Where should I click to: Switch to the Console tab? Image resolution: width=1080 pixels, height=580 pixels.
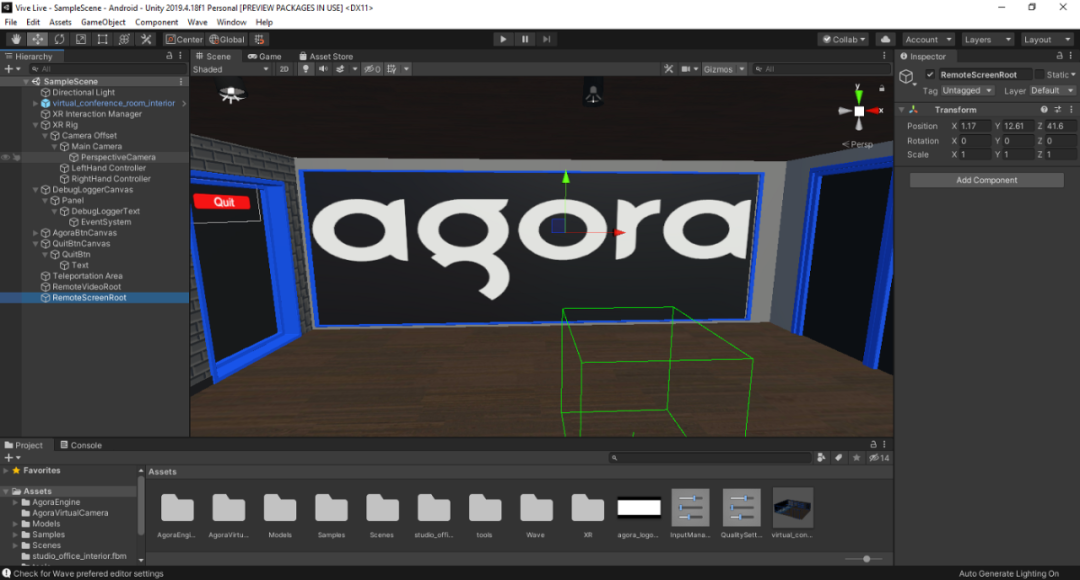[x=81, y=445]
